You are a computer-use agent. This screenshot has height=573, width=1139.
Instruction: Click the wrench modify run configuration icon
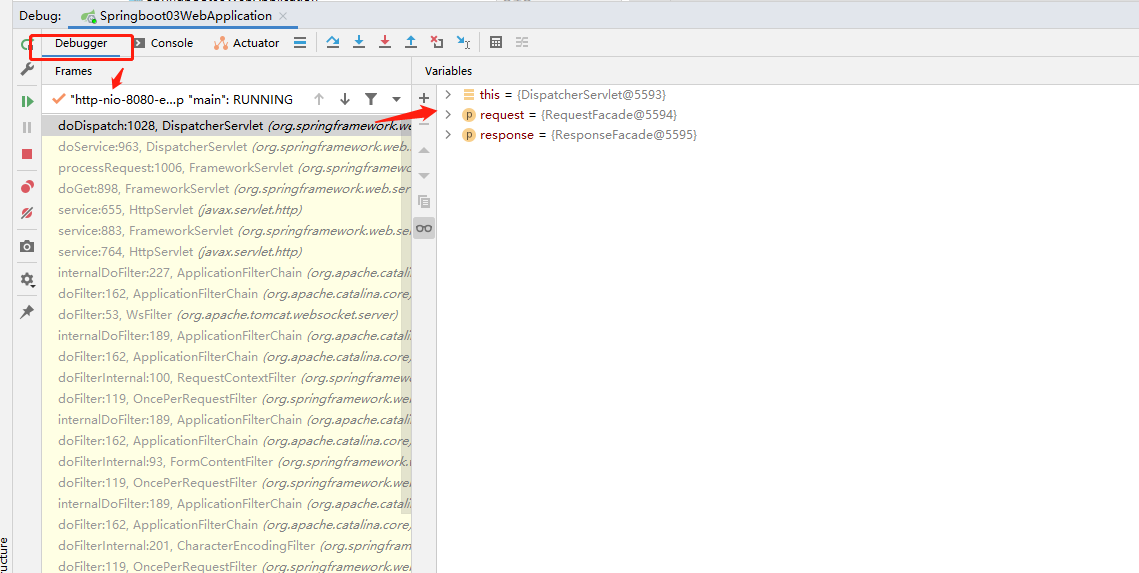click(27, 69)
